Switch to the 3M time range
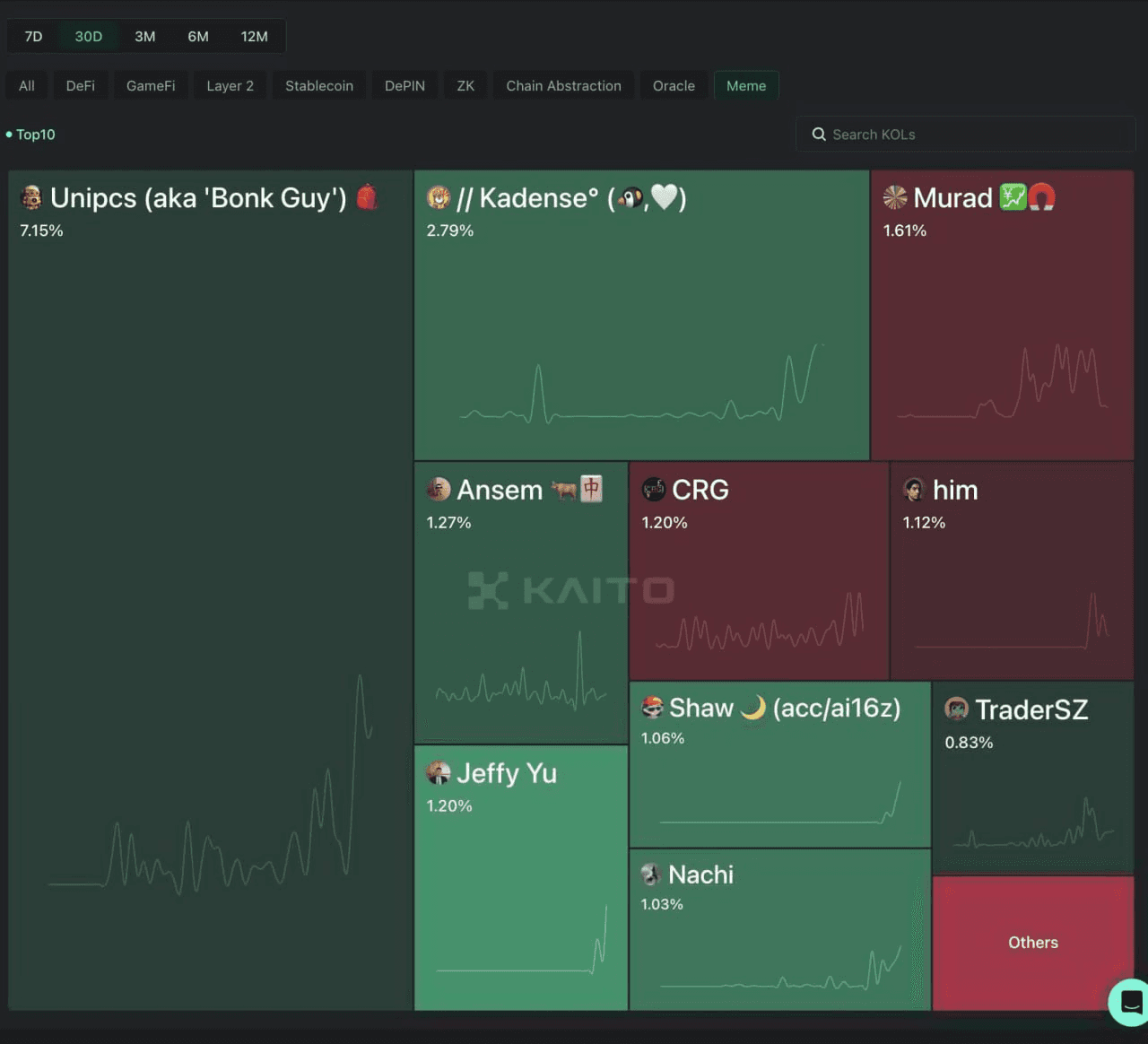This screenshot has width=1148, height=1044. pyautogui.click(x=145, y=37)
